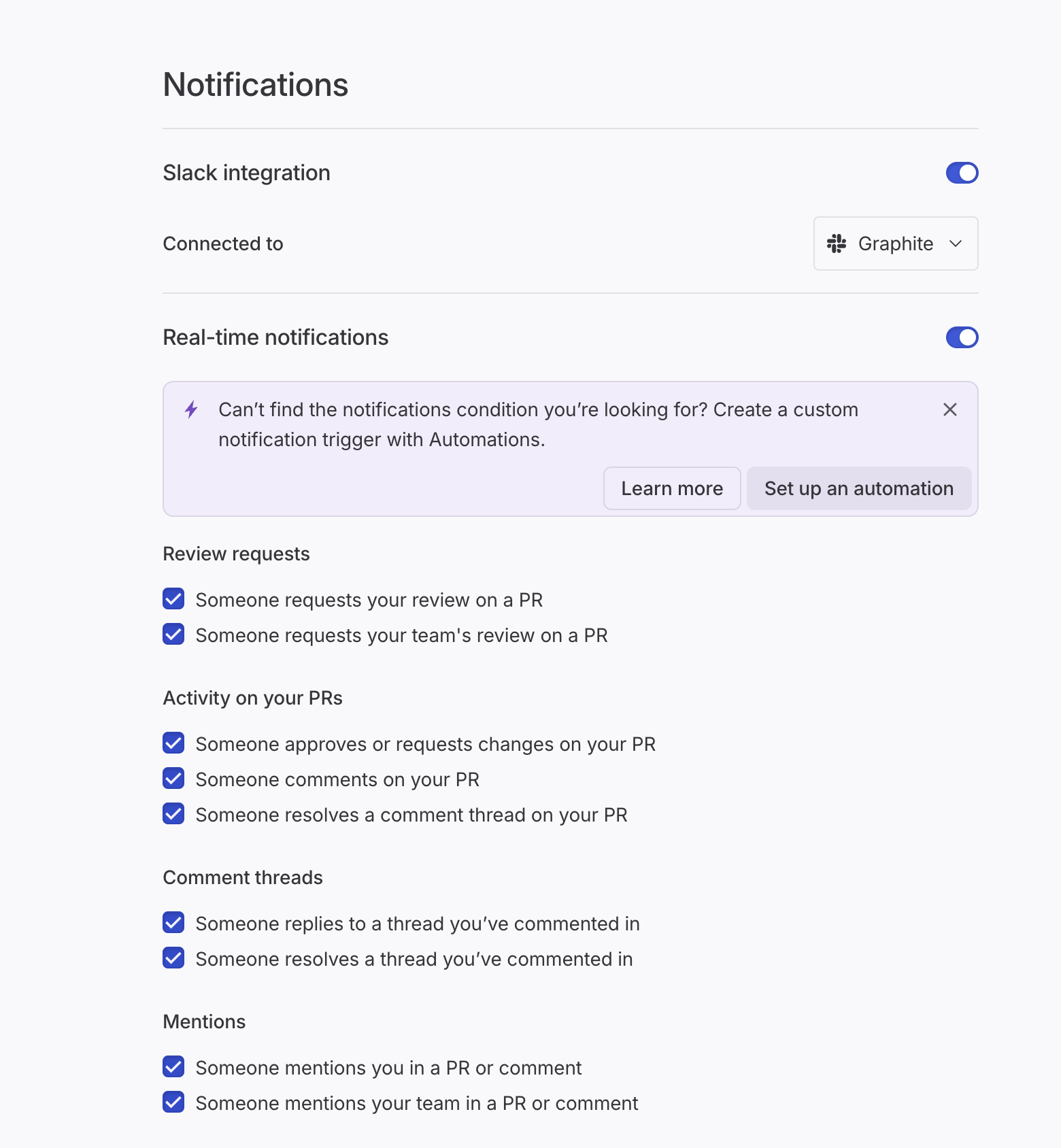Click the 'Connected to' label
Screen dimensions: 1061x1148
pos(222,243)
